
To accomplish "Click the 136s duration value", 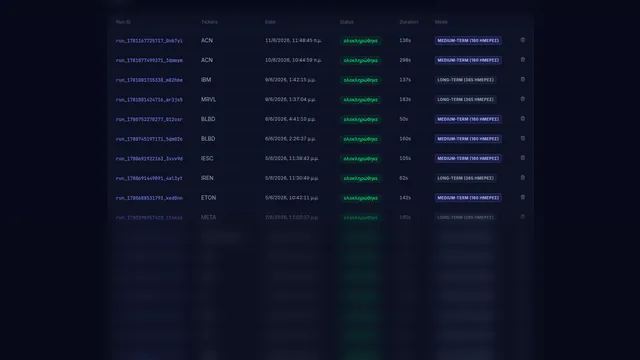I will (405, 40).
